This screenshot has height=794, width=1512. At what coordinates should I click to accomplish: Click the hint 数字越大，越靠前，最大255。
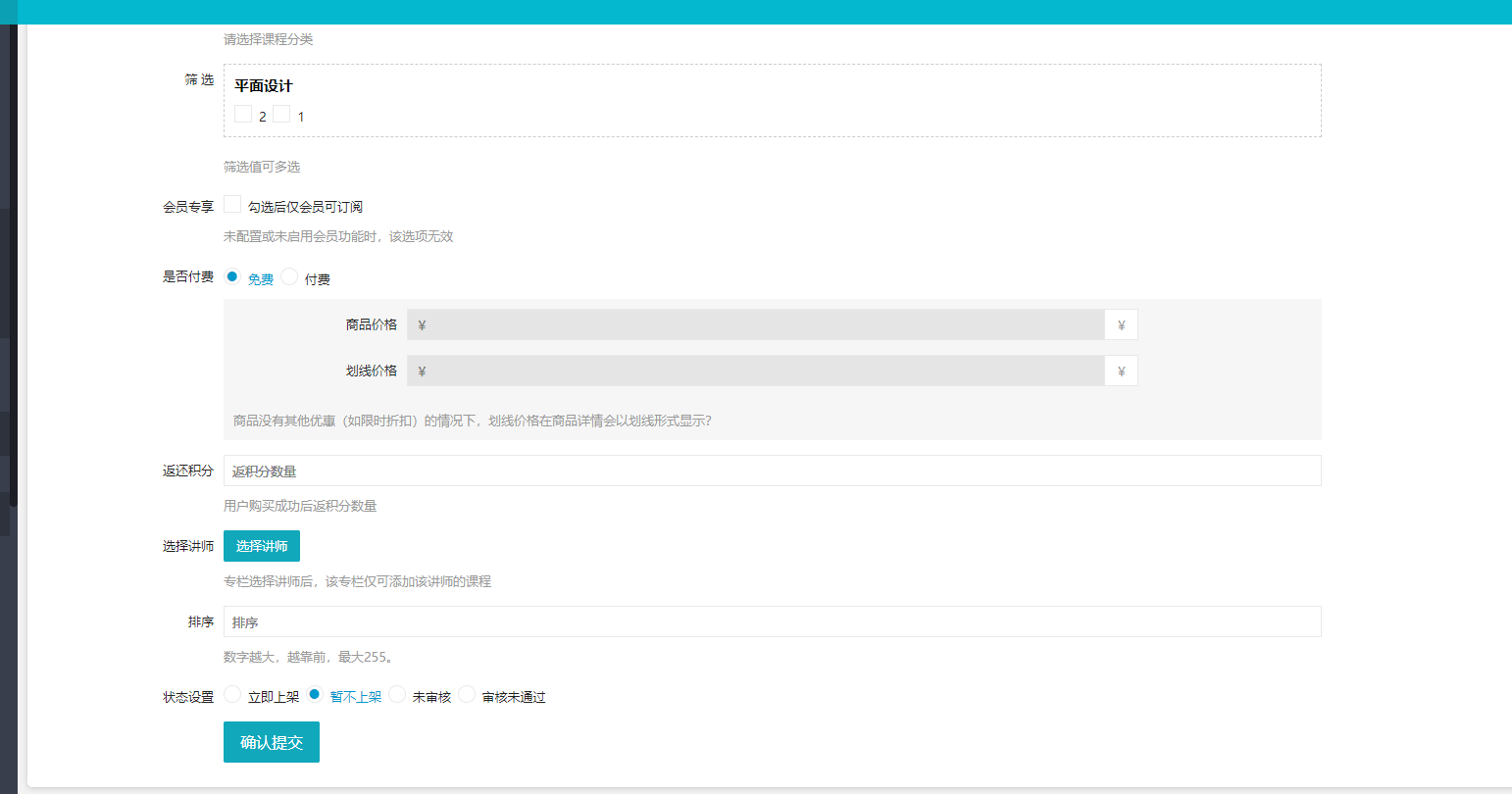[309, 657]
